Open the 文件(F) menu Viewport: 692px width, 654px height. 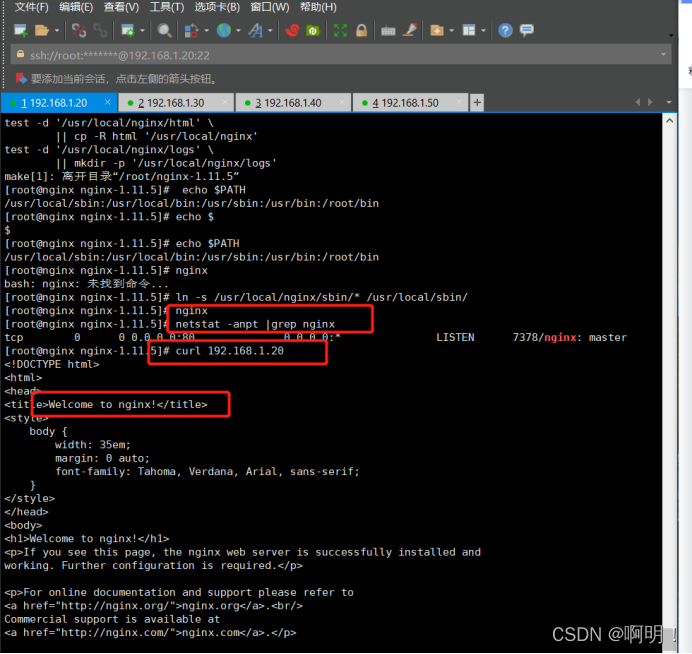pos(31,7)
